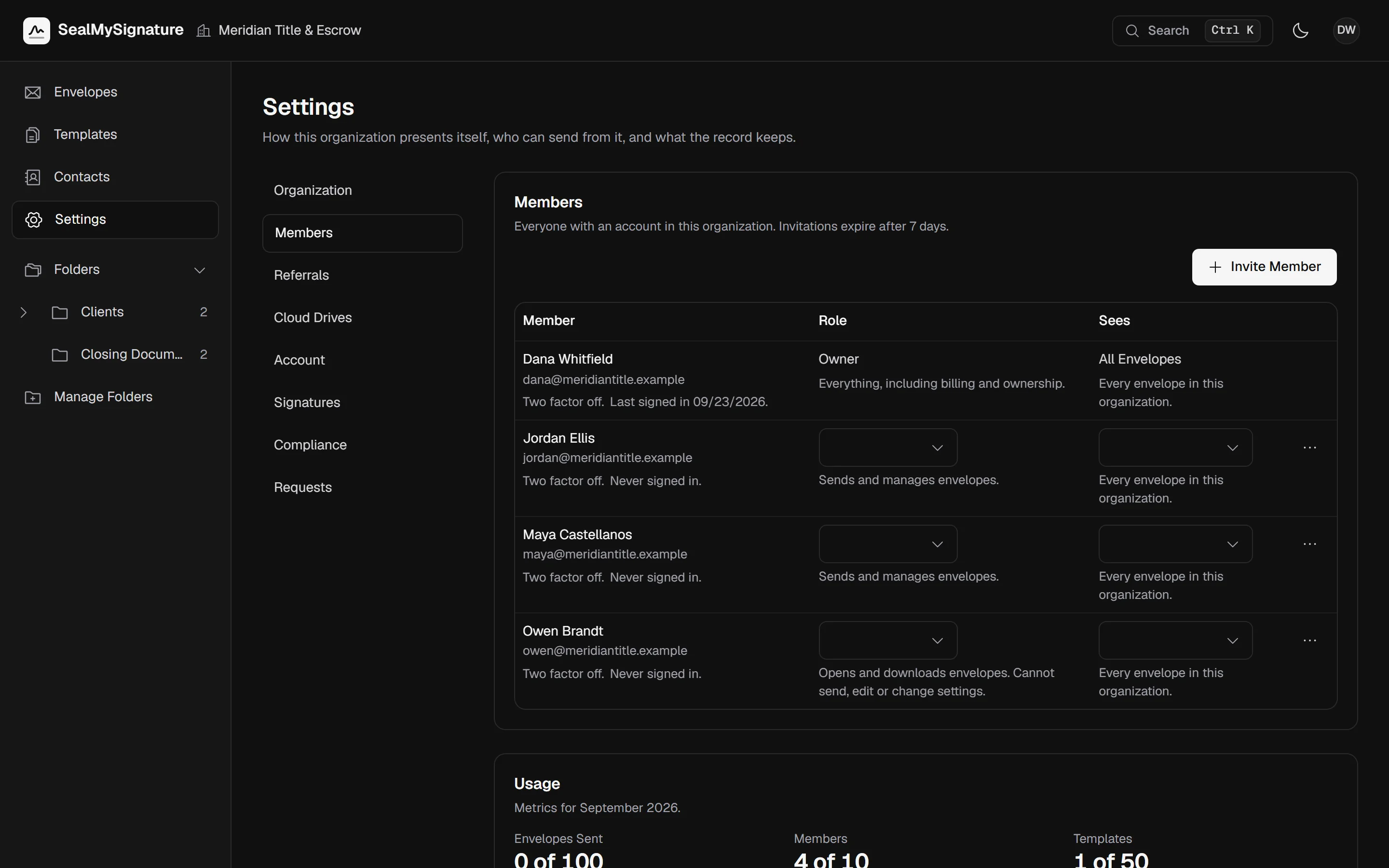Click the Clients folder count 2
The width and height of the screenshot is (1389, 868).
click(203, 312)
